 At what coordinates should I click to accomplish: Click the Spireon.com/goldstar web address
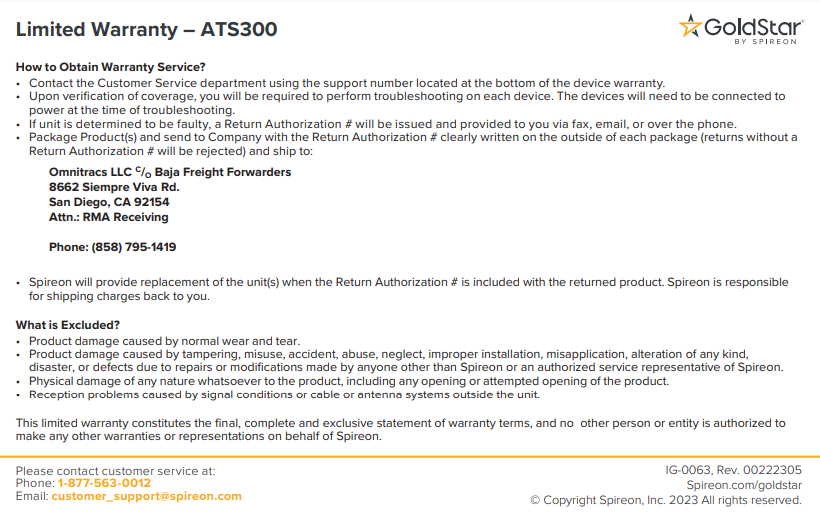[x=744, y=485]
